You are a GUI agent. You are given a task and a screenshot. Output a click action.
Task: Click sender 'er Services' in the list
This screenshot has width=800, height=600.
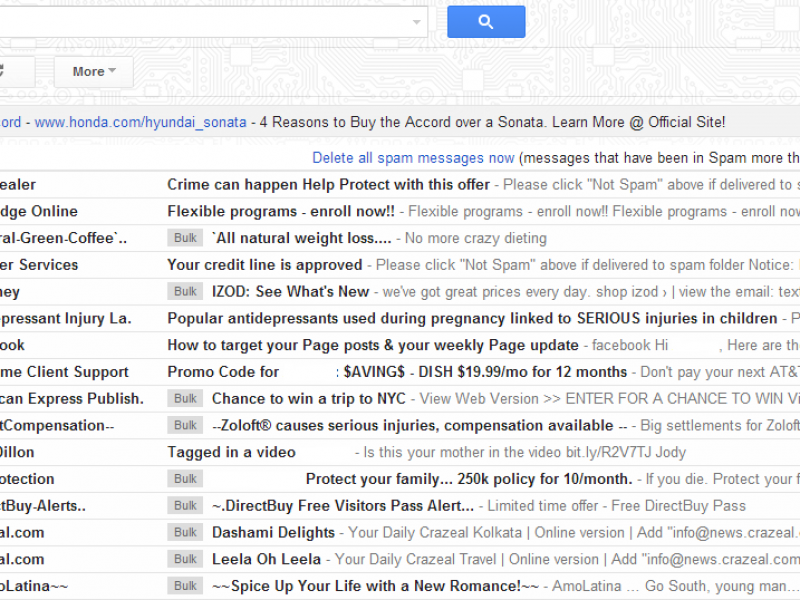39,265
